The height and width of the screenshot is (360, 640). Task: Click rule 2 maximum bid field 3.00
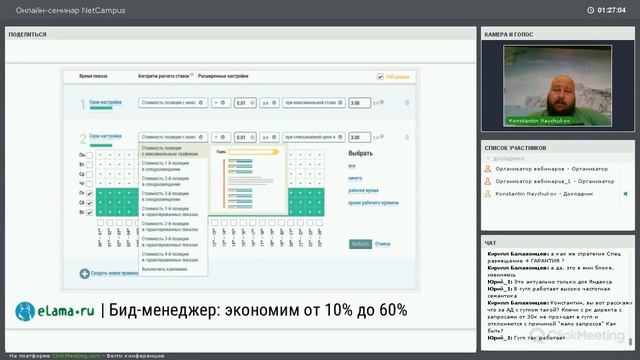[x=359, y=137]
